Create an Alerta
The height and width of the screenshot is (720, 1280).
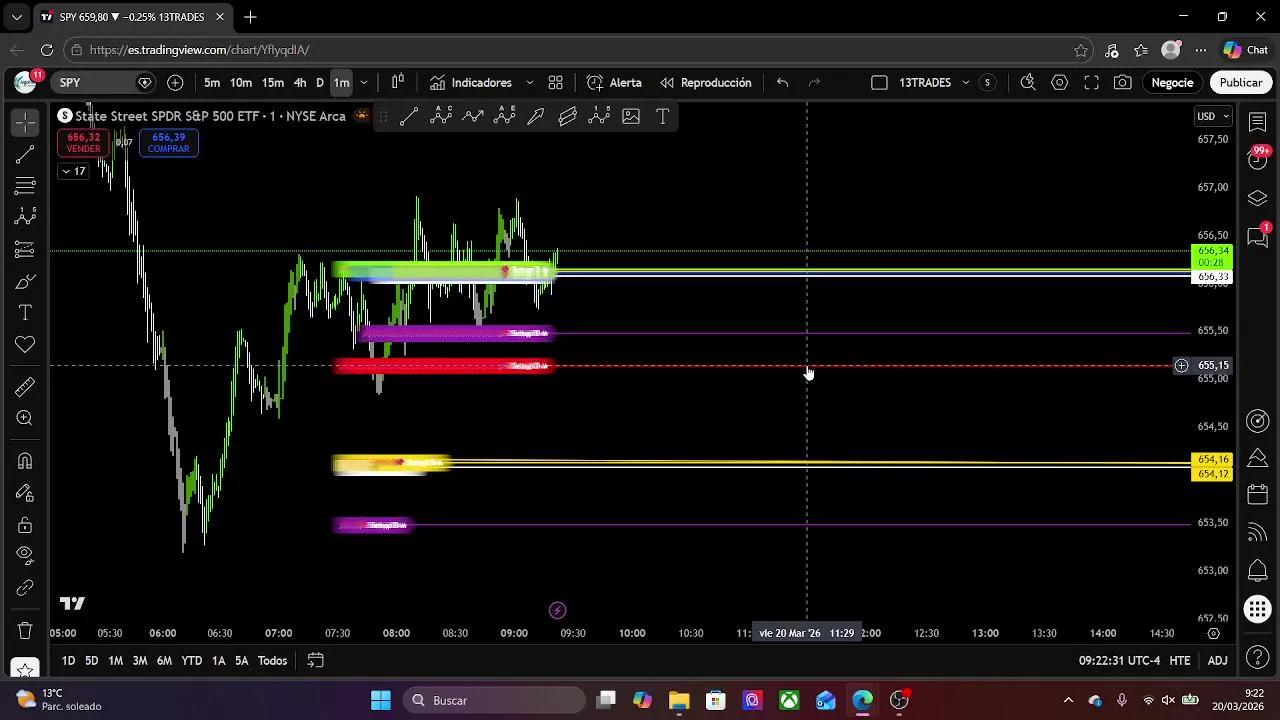(x=614, y=82)
